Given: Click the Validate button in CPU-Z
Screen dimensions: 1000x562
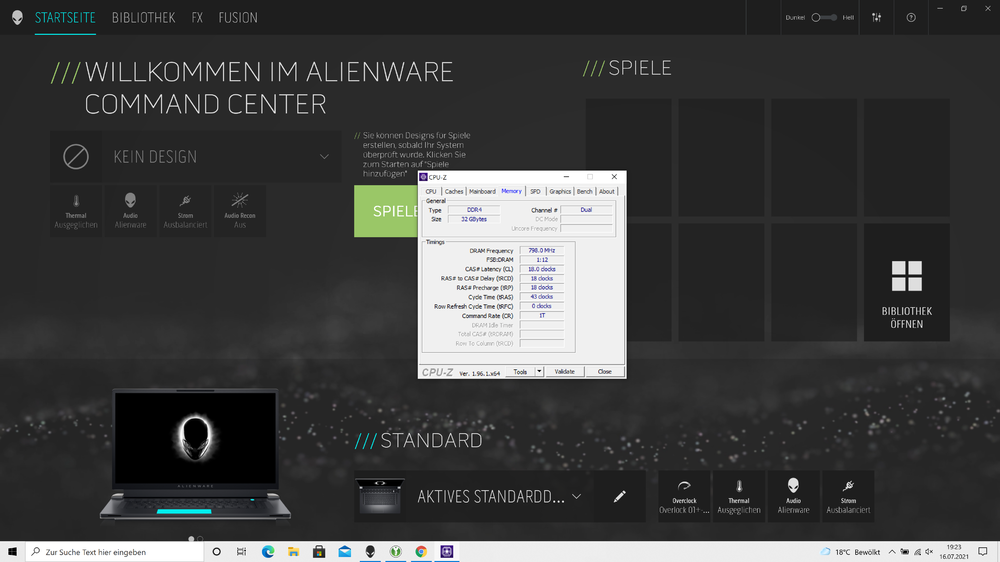Looking at the screenshot, I should coord(564,371).
